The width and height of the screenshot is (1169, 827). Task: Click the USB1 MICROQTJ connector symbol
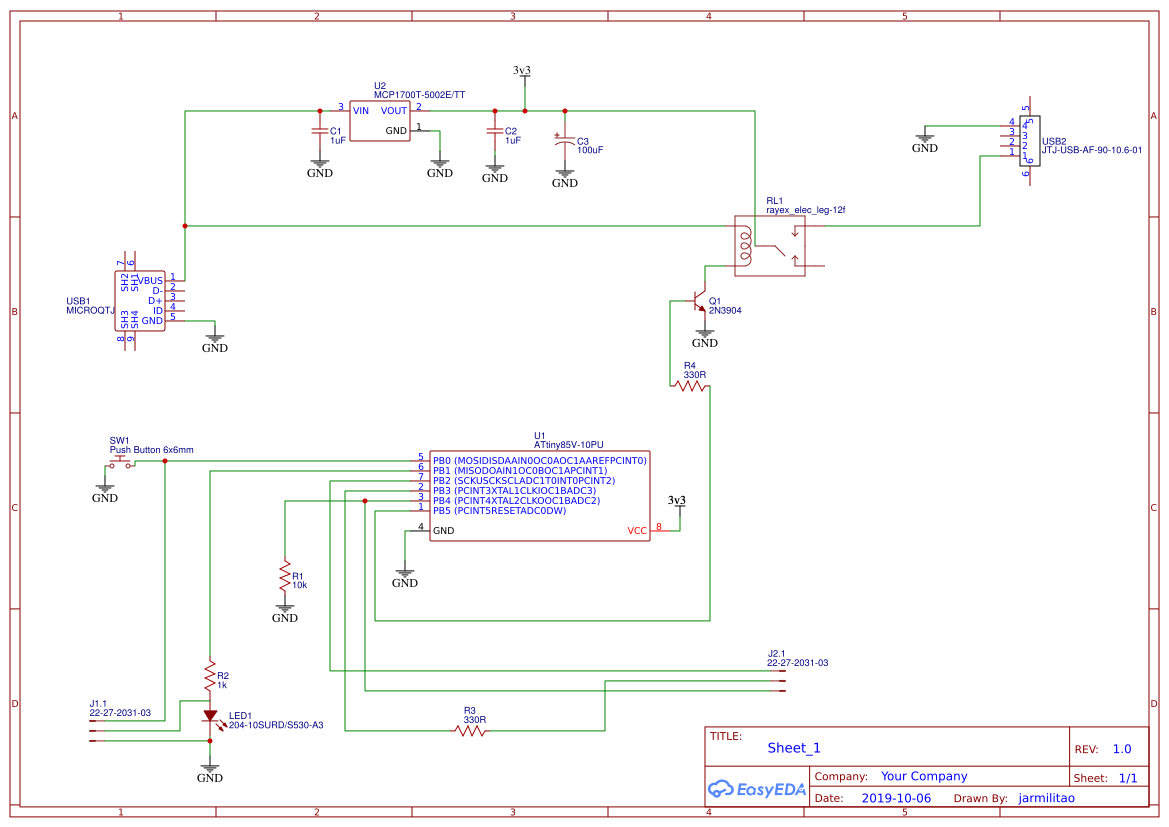pos(140,301)
